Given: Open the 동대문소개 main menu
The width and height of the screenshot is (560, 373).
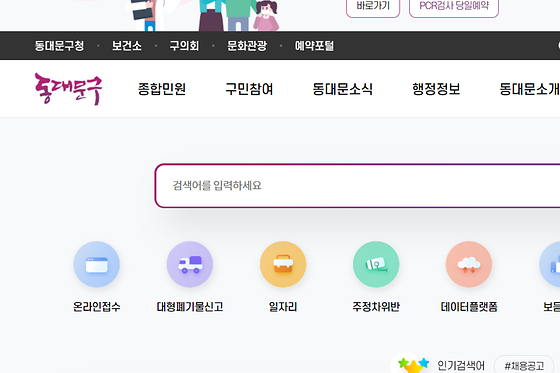Looking at the screenshot, I should pyautogui.click(x=529, y=89).
